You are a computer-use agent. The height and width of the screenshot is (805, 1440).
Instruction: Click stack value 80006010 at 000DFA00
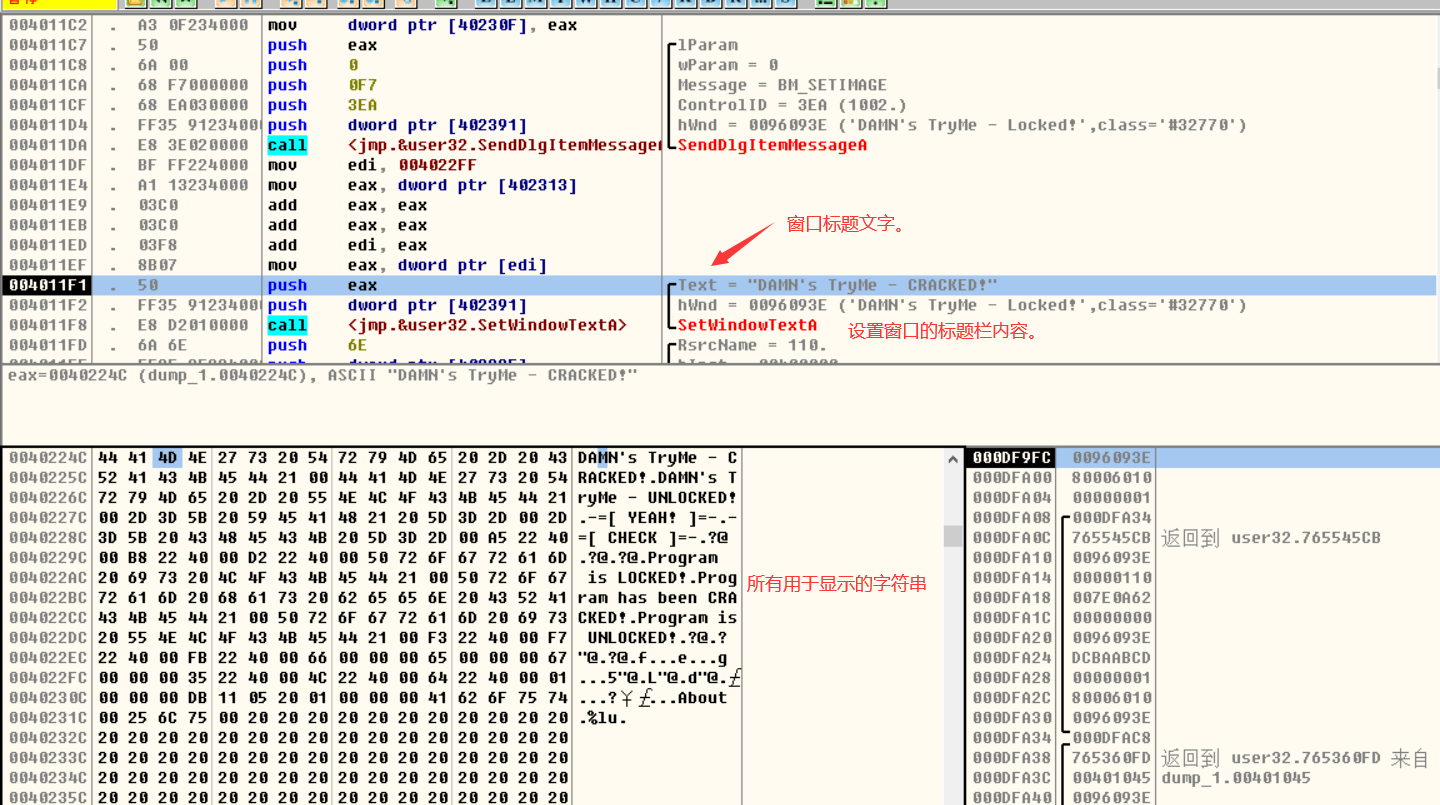(1112, 478)
